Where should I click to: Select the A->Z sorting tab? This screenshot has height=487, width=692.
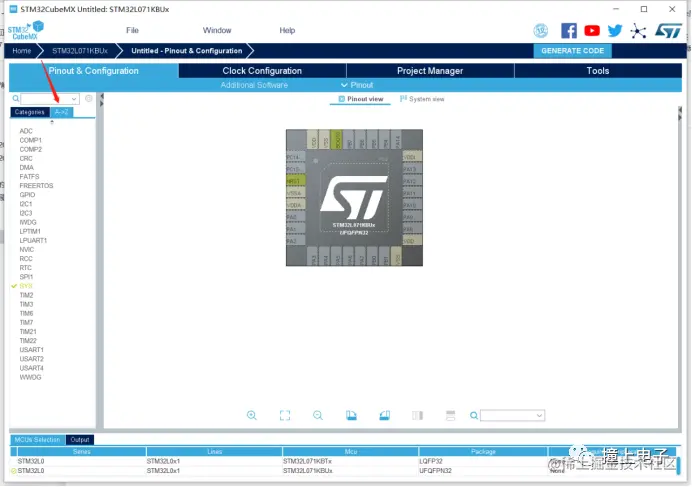pyautogui.click(x=61, y=112)
